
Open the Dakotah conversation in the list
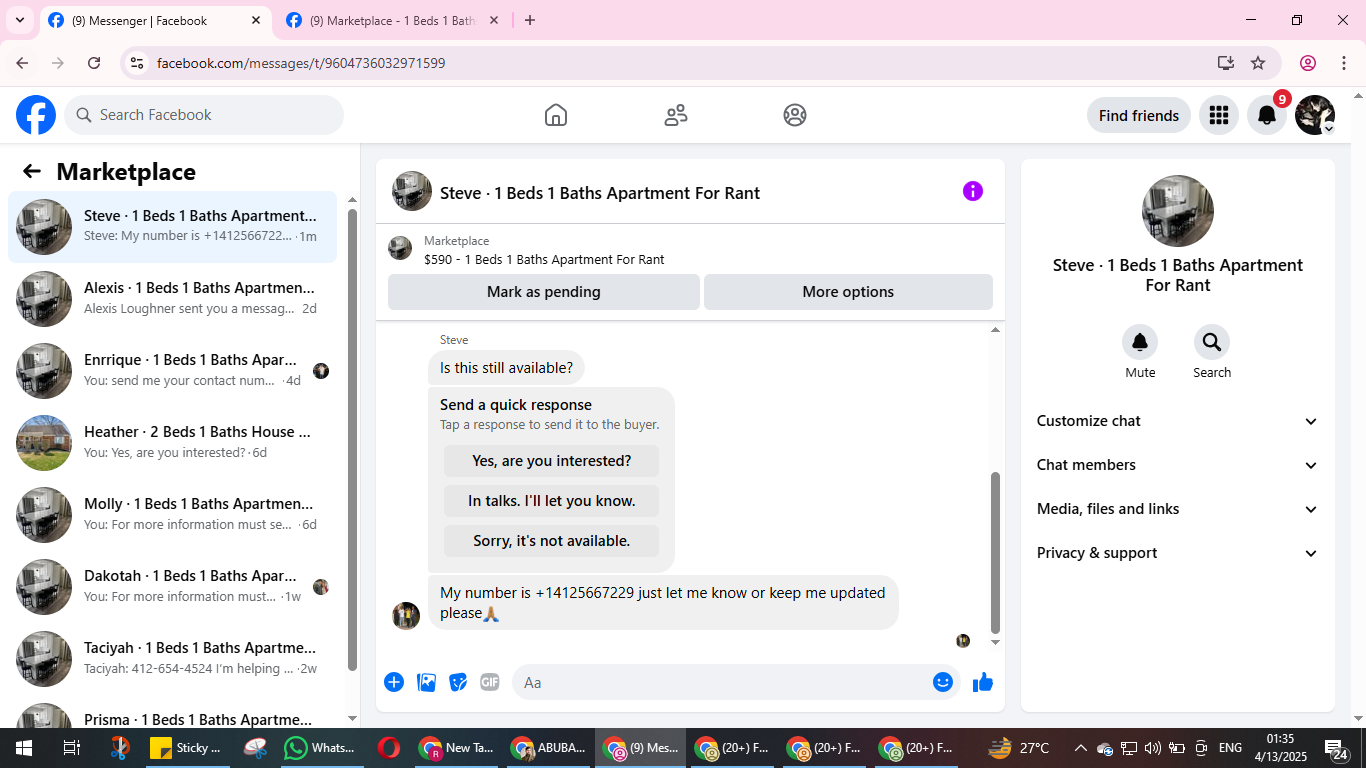[x=172, y=587]
